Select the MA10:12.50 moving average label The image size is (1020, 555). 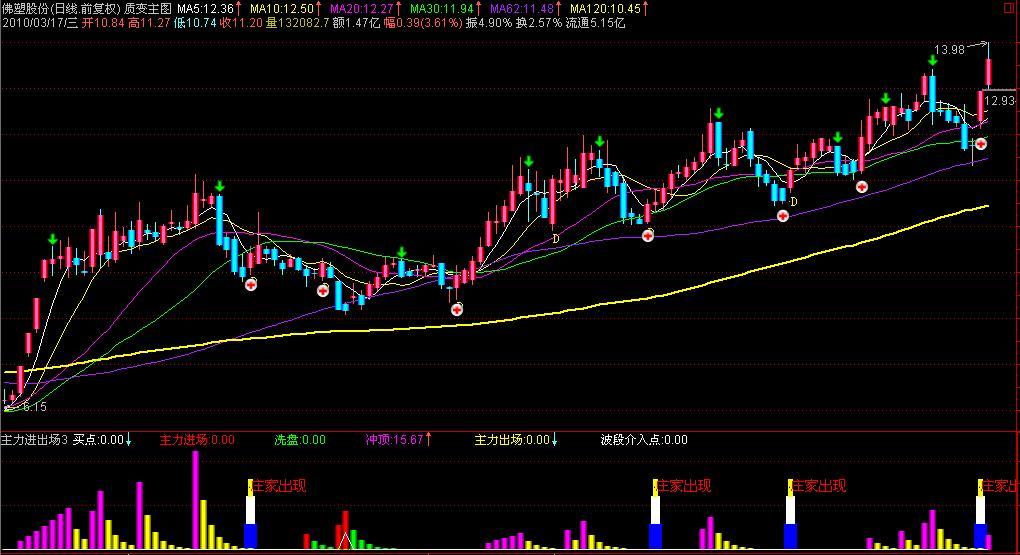282,8
